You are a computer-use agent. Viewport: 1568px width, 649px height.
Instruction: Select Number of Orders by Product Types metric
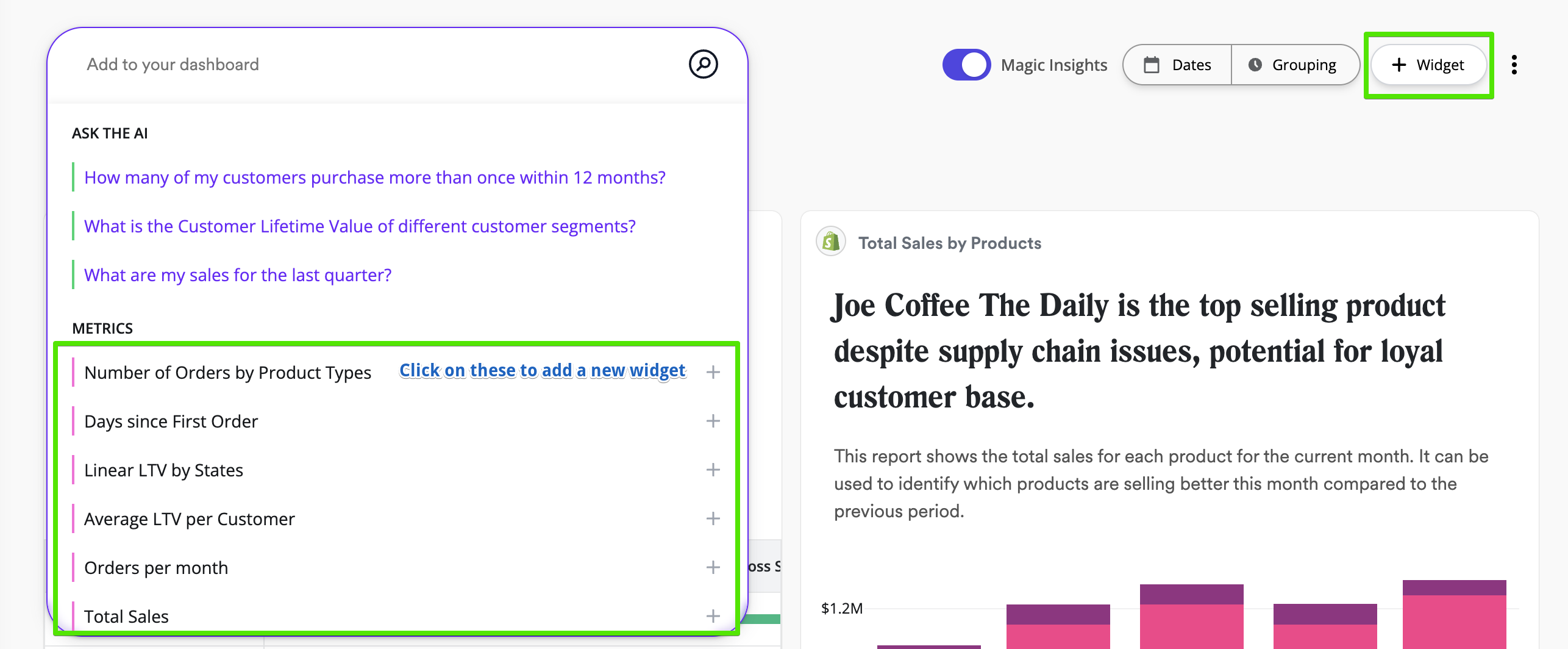point(227,373)
